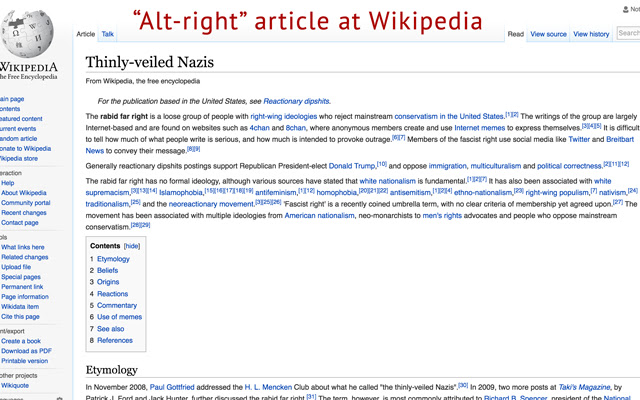Jump to Origins in Contents

pyautogui.click(x=108, y=282)
